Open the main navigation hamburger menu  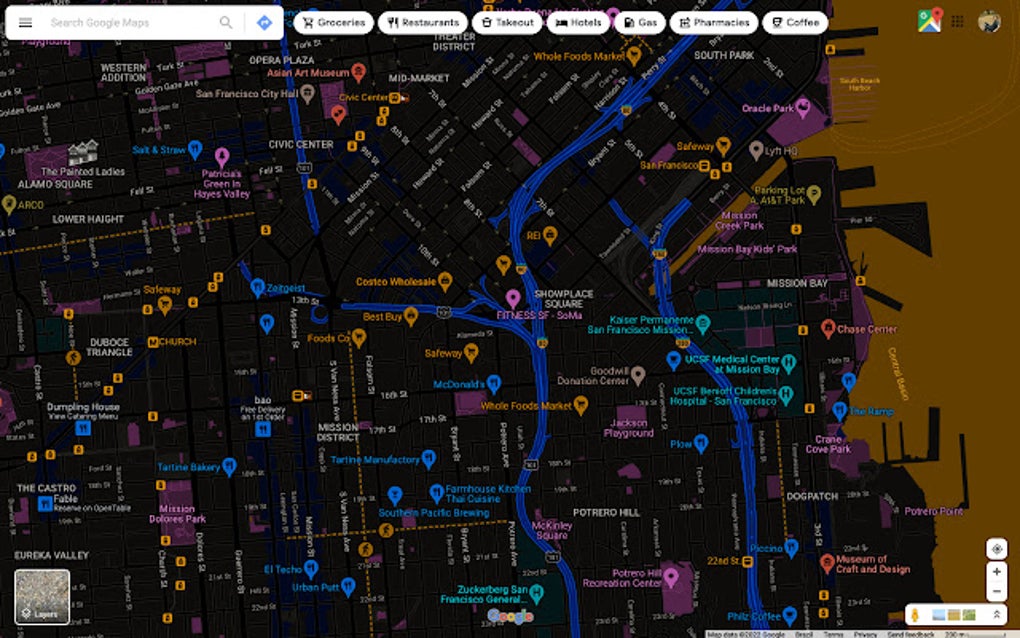[x=25, y=21]
